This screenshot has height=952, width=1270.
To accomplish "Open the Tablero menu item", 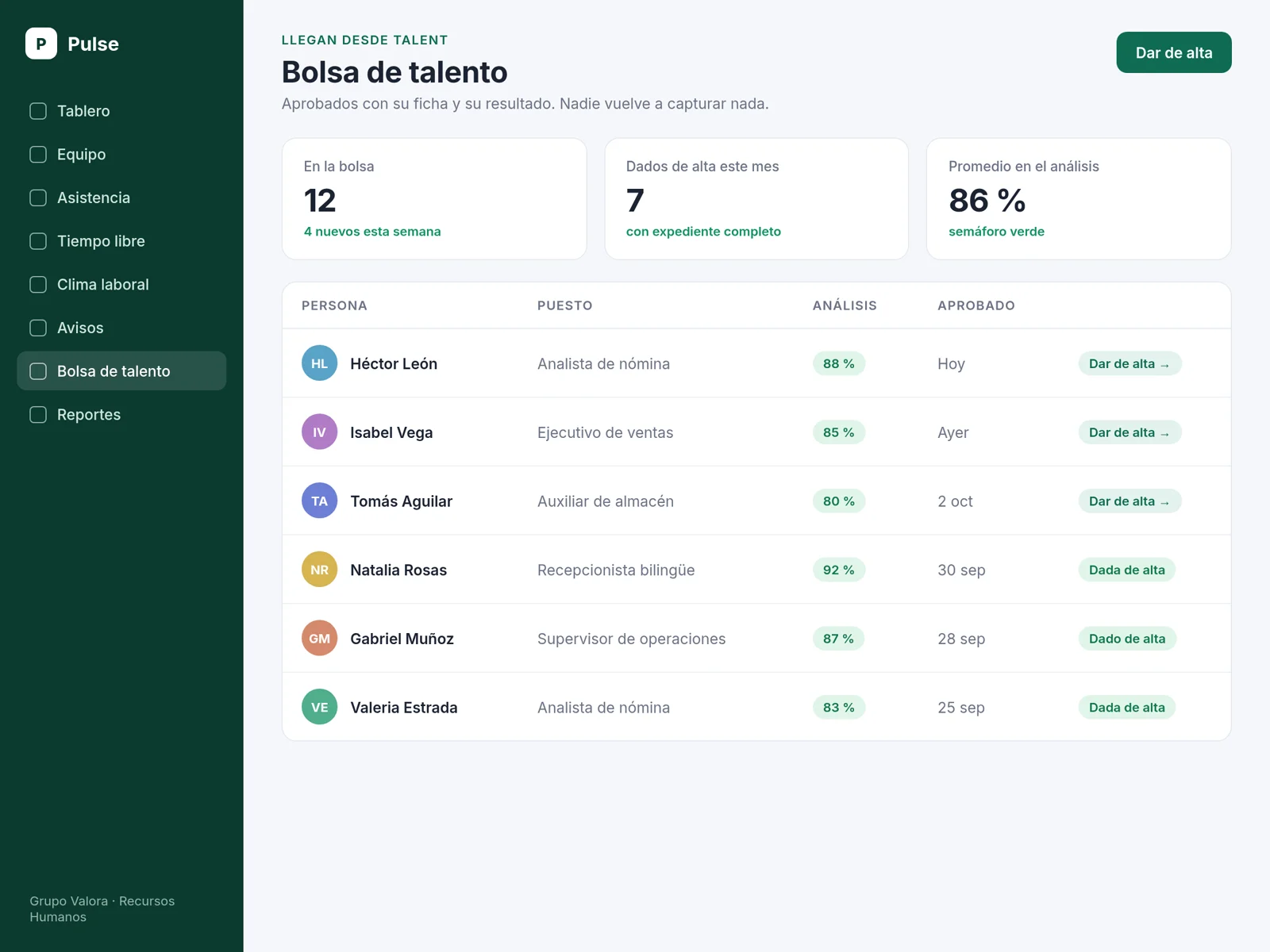I will 121,111.
